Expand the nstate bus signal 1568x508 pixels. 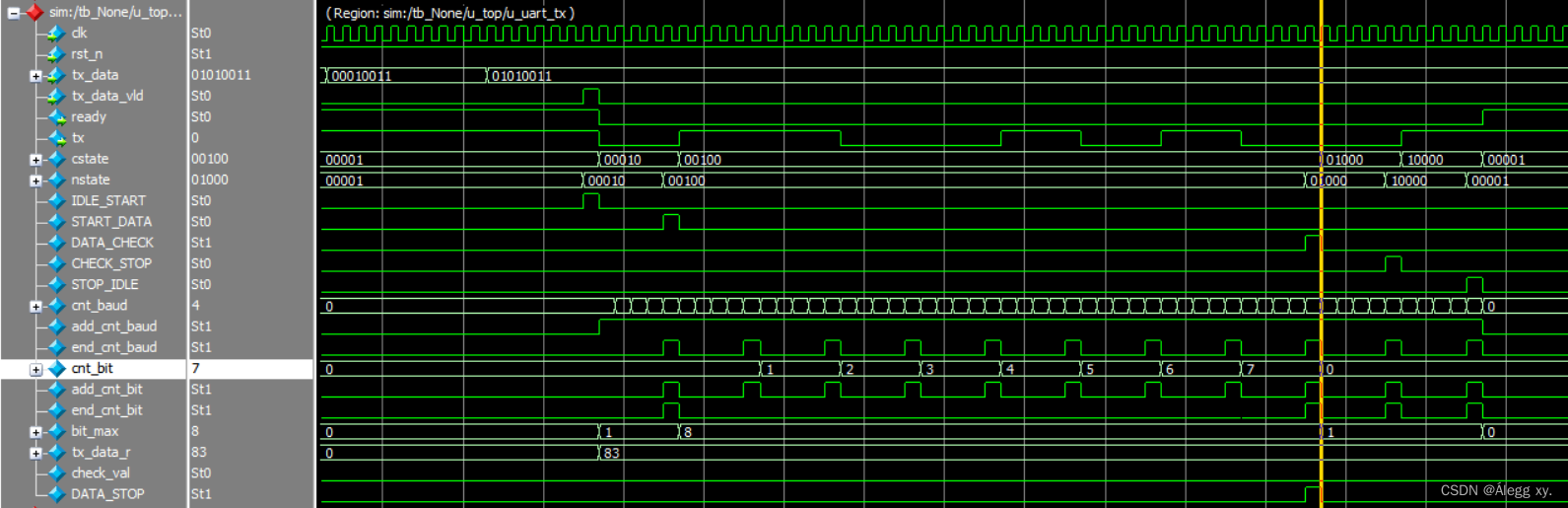(35, 181)
